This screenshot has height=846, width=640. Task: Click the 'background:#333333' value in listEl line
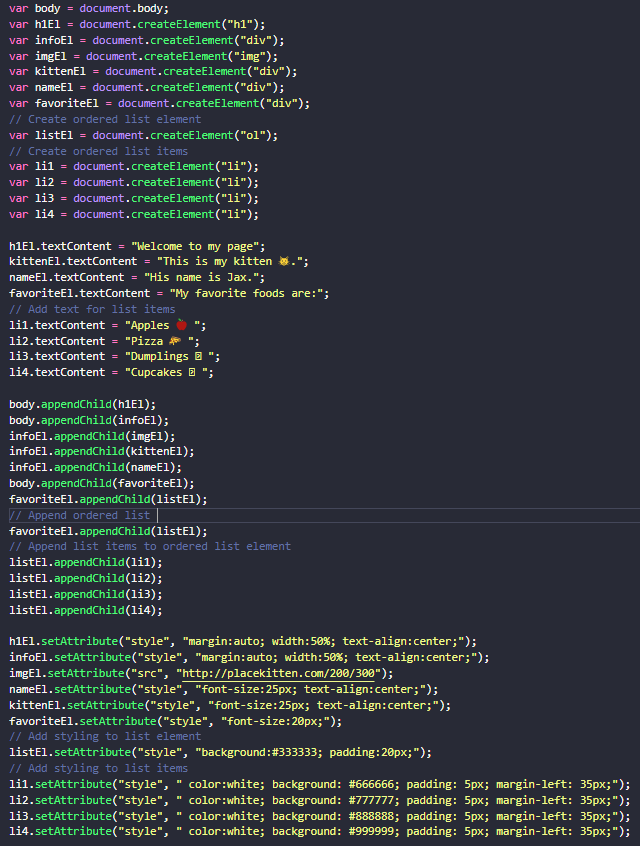[x=259, y=753]
